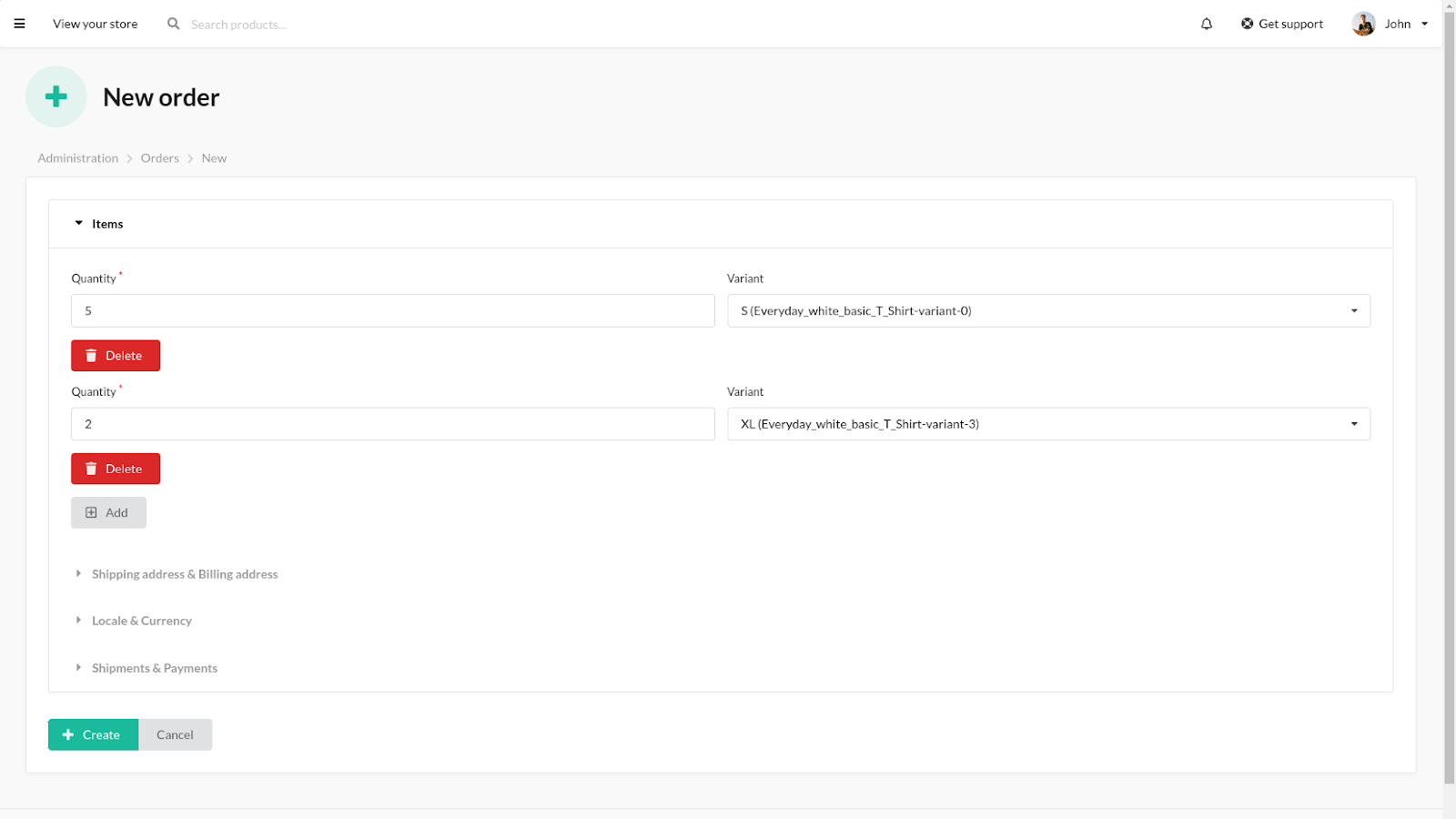
Task: Edit the quantity field containing 2
Action: tap(393, 424)
